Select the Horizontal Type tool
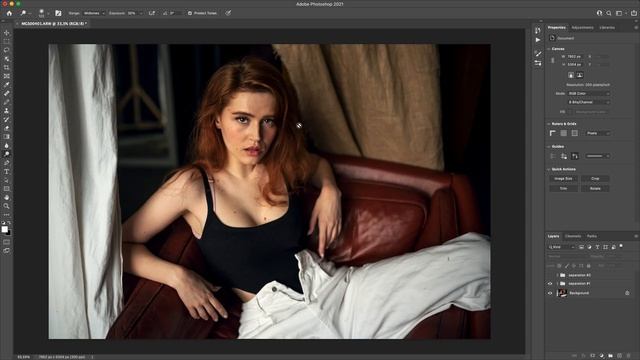The height and width of the screenshot is (360, 640). tap(7, 171)
